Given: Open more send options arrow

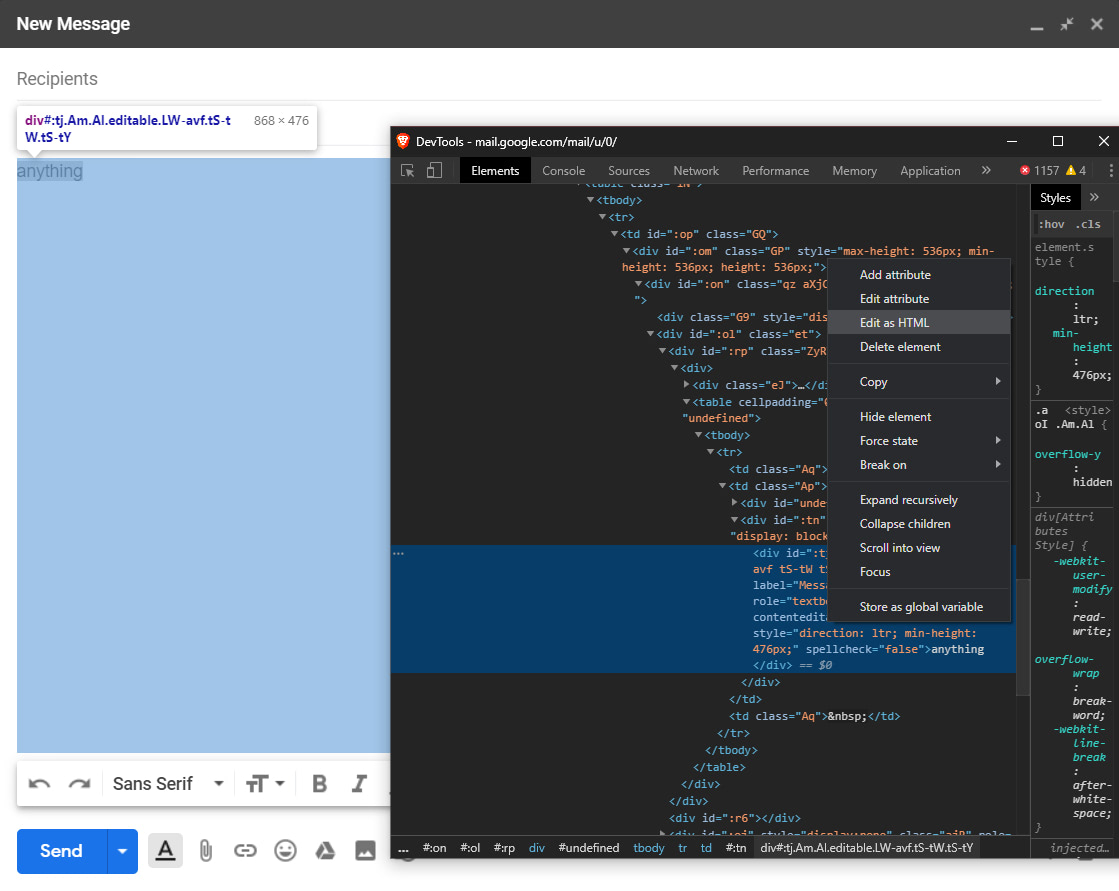Looking at the screenshot, I should pyautogui.click(x=123, y=851).
